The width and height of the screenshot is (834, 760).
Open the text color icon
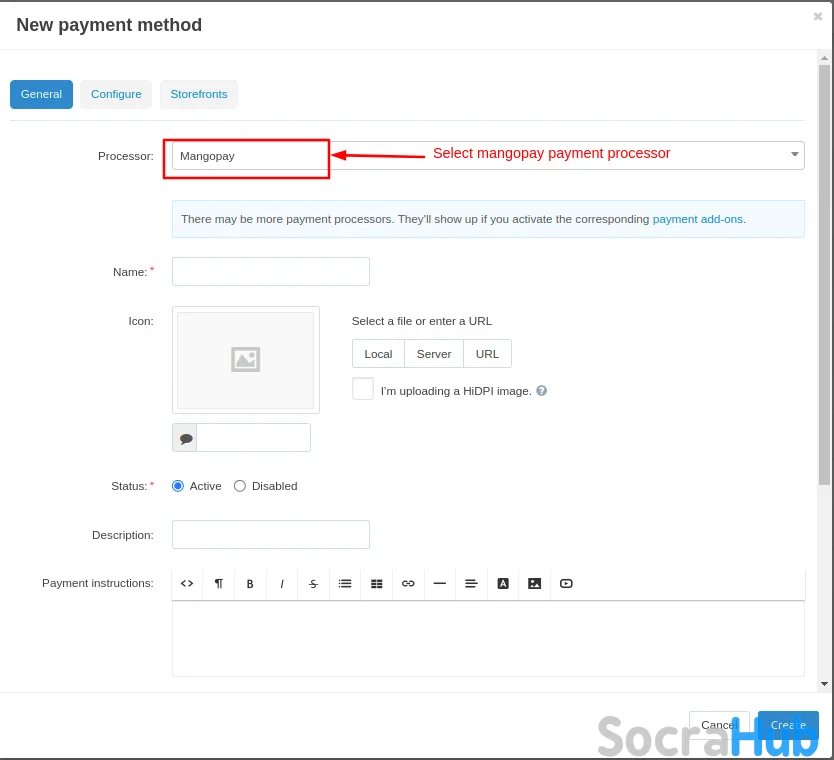[x=503, y=583]
